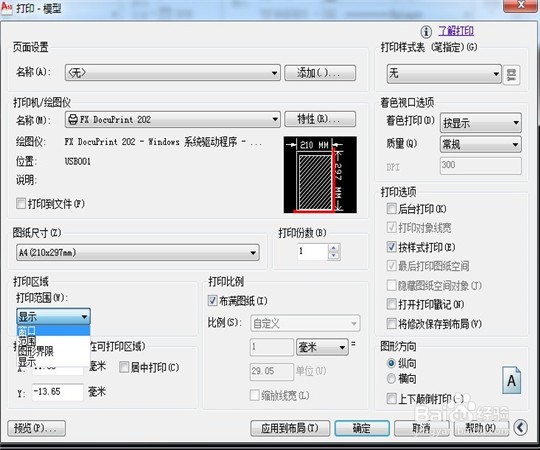Collapse the dialog with the arrow icon

(x=520, y=428)
